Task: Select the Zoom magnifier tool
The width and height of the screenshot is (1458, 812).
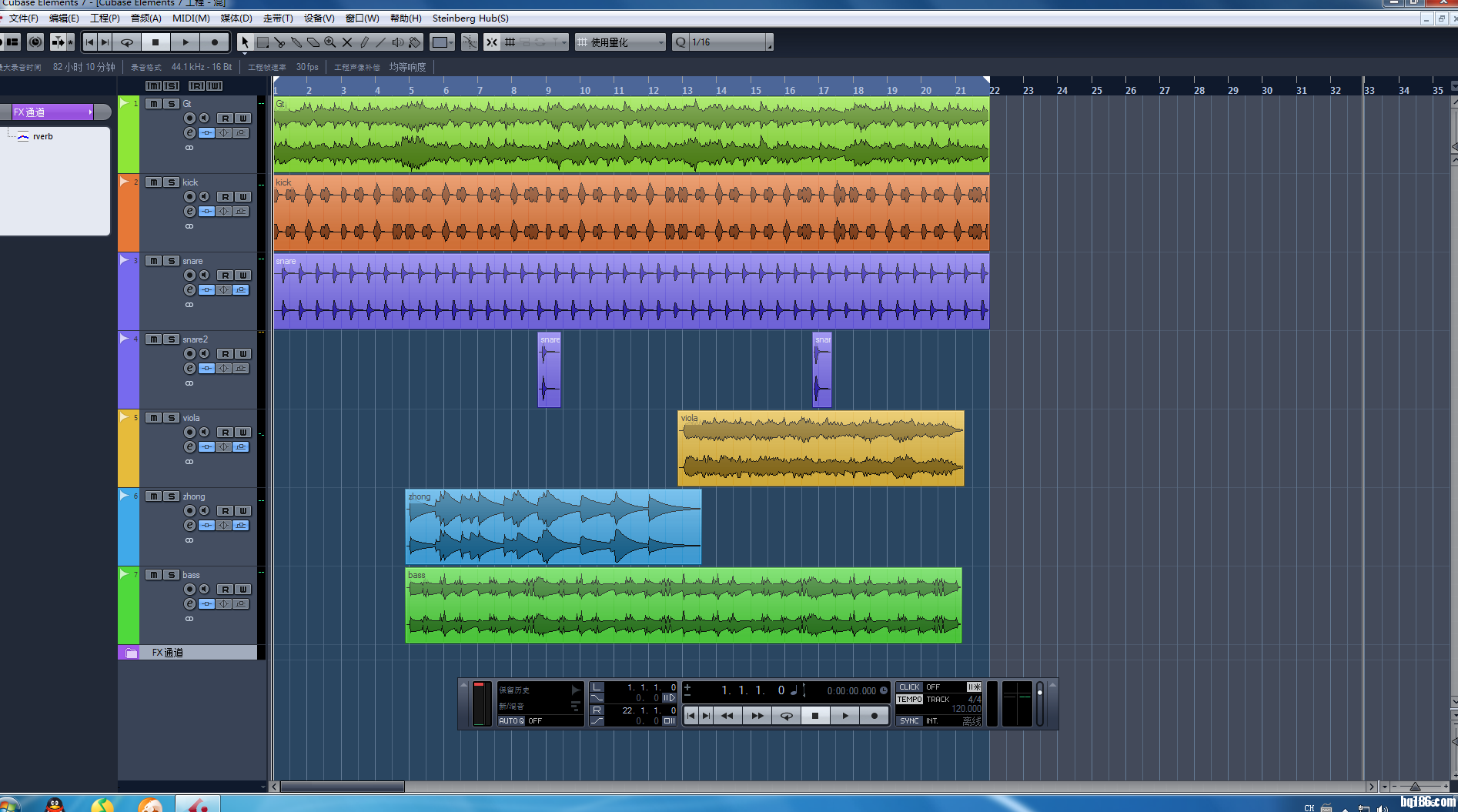Action: click(330, 42)
